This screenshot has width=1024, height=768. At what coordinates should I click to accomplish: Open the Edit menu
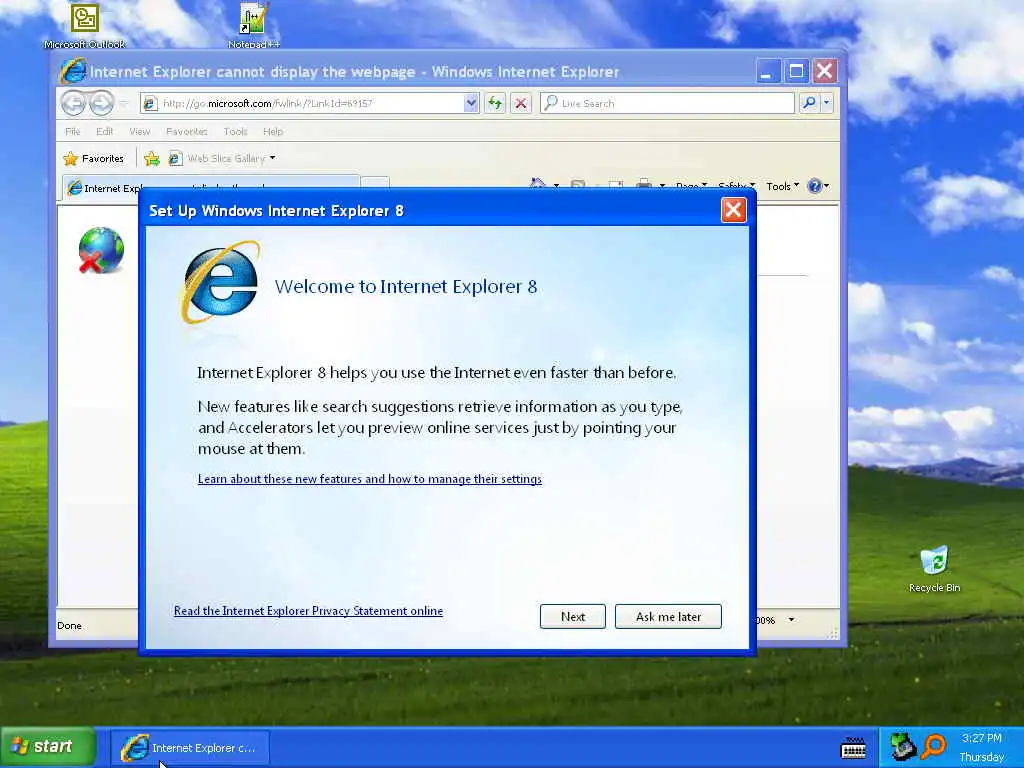[x=104, y=131]
